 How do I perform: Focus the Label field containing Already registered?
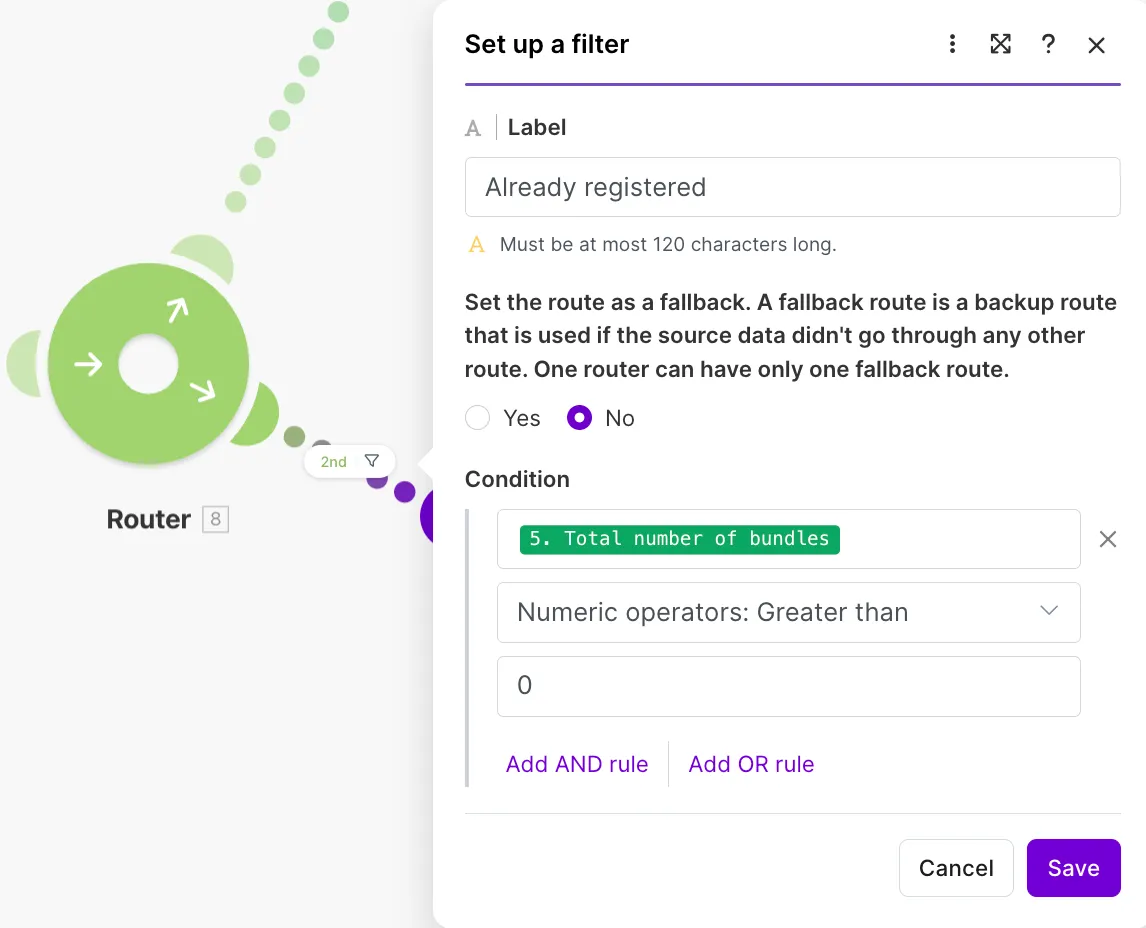tap(792, 187)
